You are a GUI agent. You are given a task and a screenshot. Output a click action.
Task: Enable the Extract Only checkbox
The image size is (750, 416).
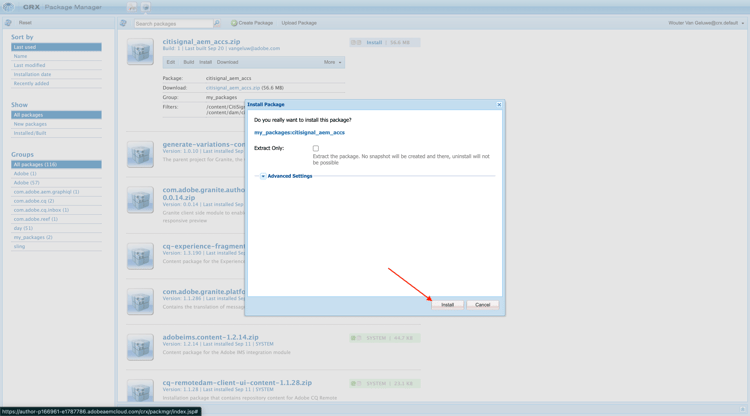[x=316, y=148]
